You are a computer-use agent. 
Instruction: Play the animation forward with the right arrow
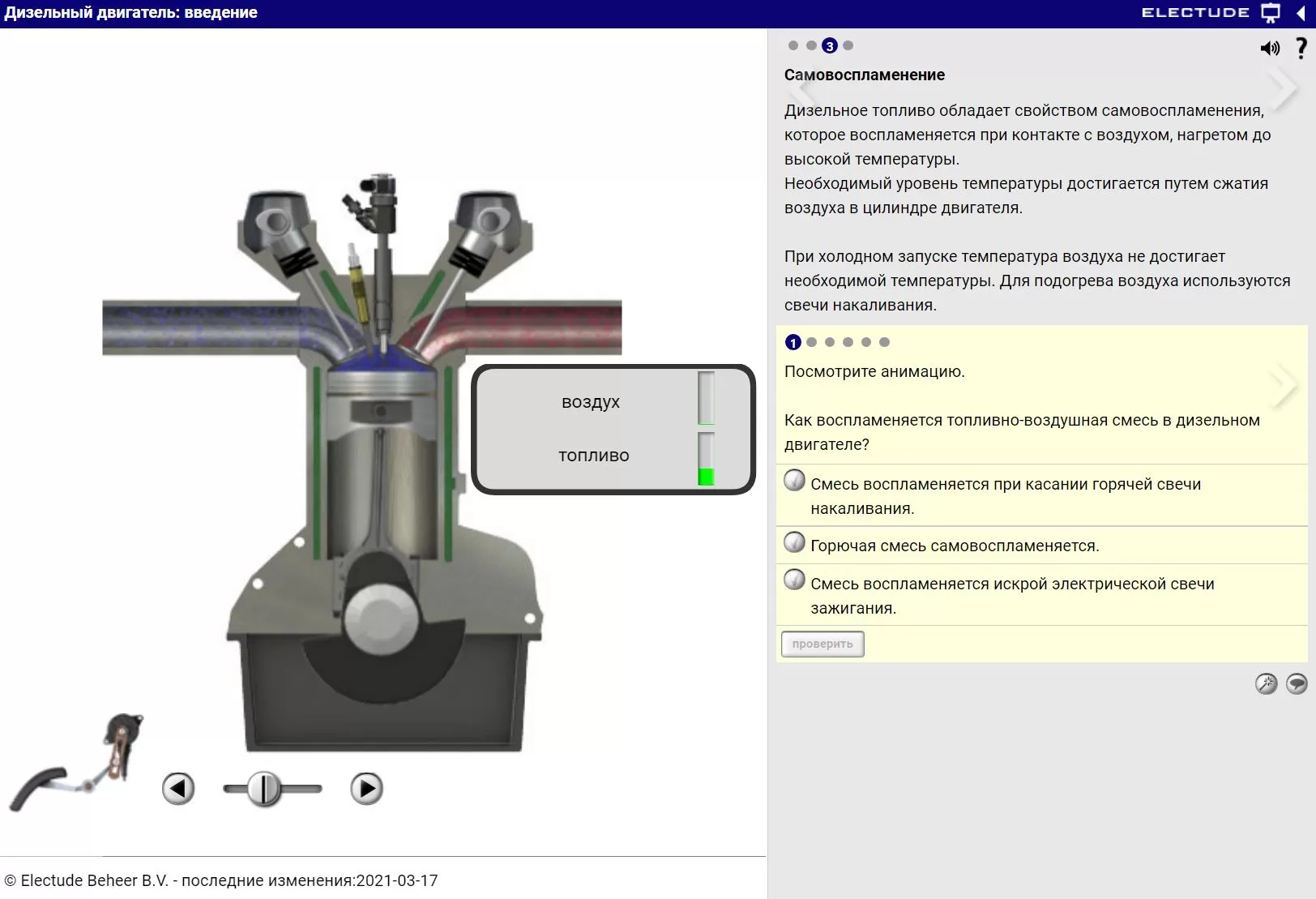tap(366, 788)
